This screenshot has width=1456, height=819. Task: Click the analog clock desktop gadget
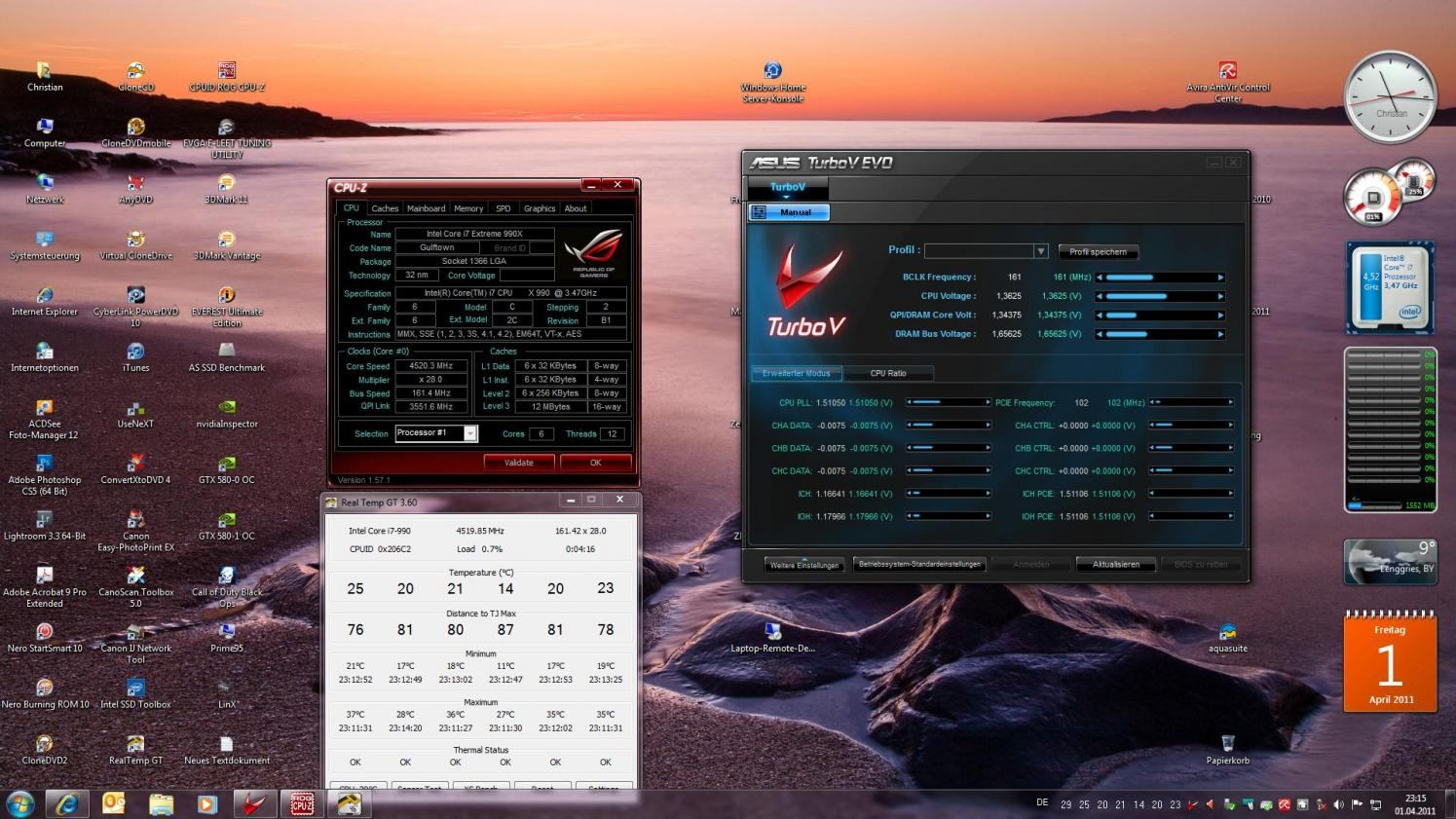click(1390, 97)
